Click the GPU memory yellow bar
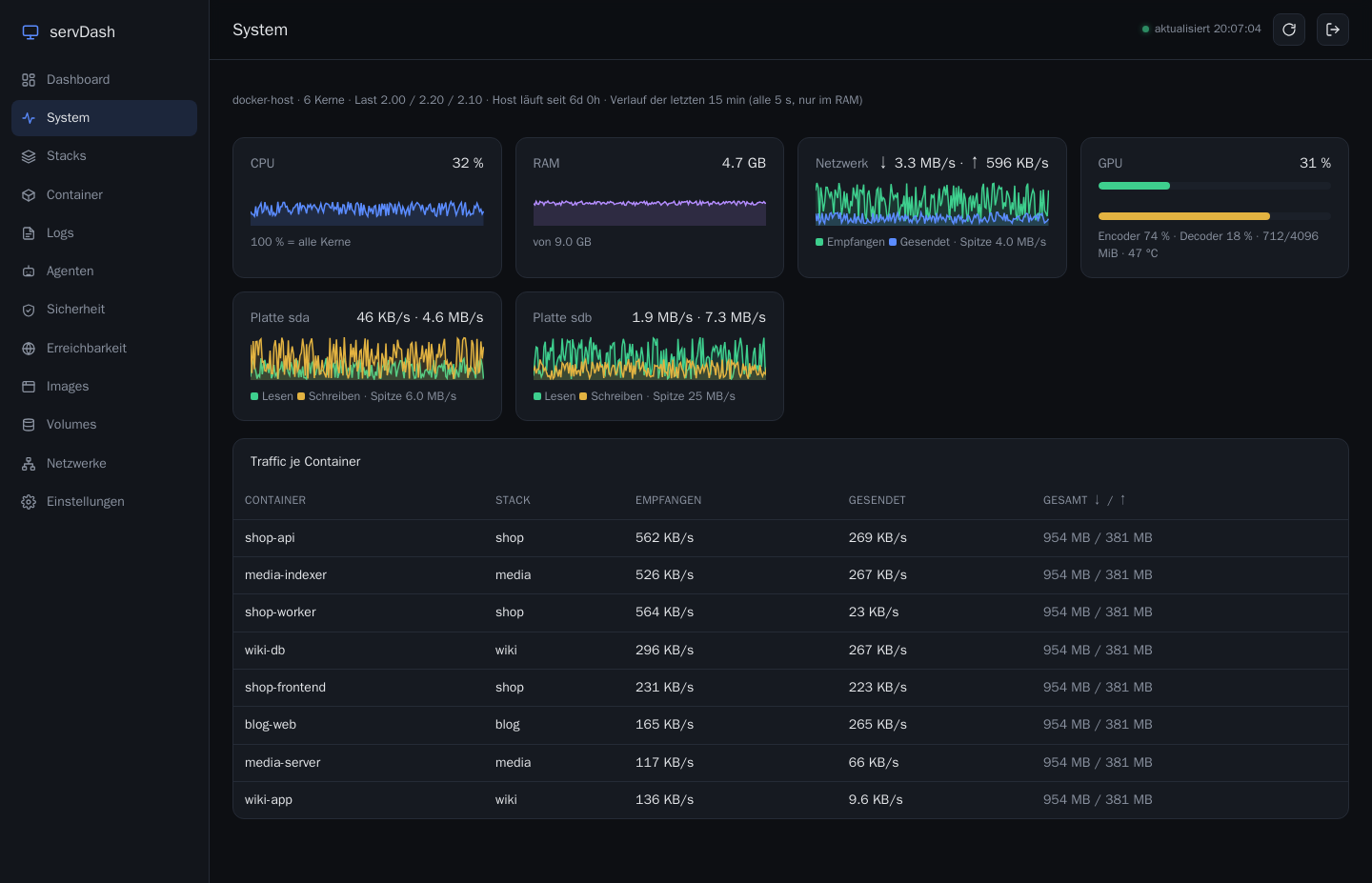This screenshot has width=1372, height=883. coord(1184,216)
